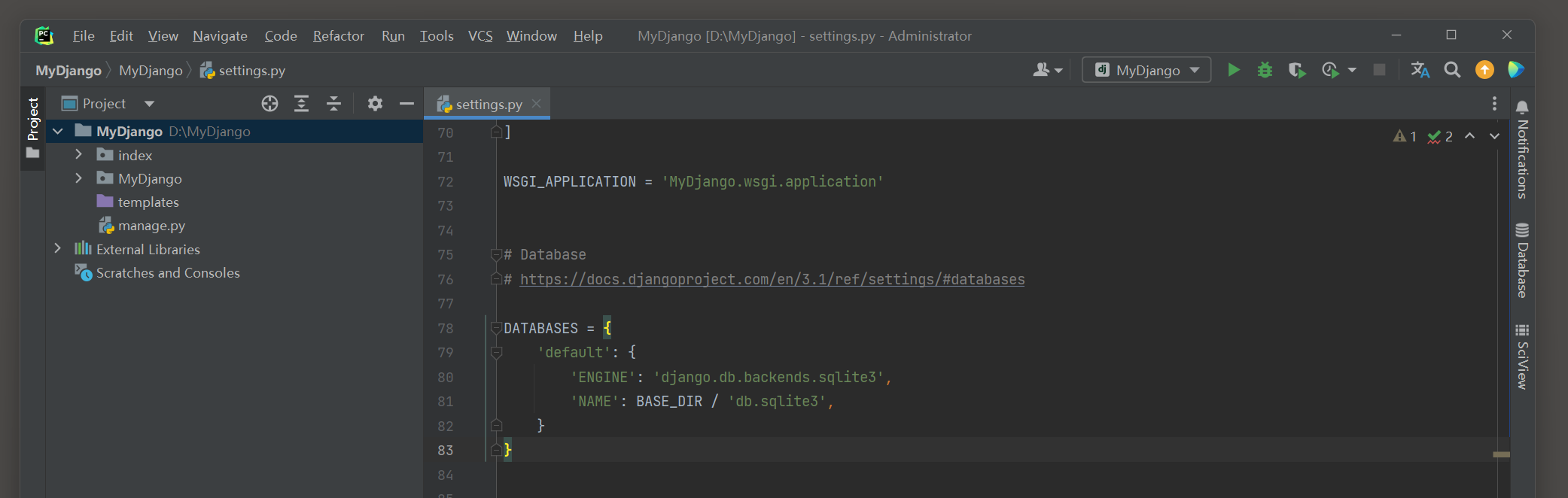The height and width of the screenshot is (498, 1568).
Task: Select opened file crosshair icon
Action: click(x=269, y=104)
